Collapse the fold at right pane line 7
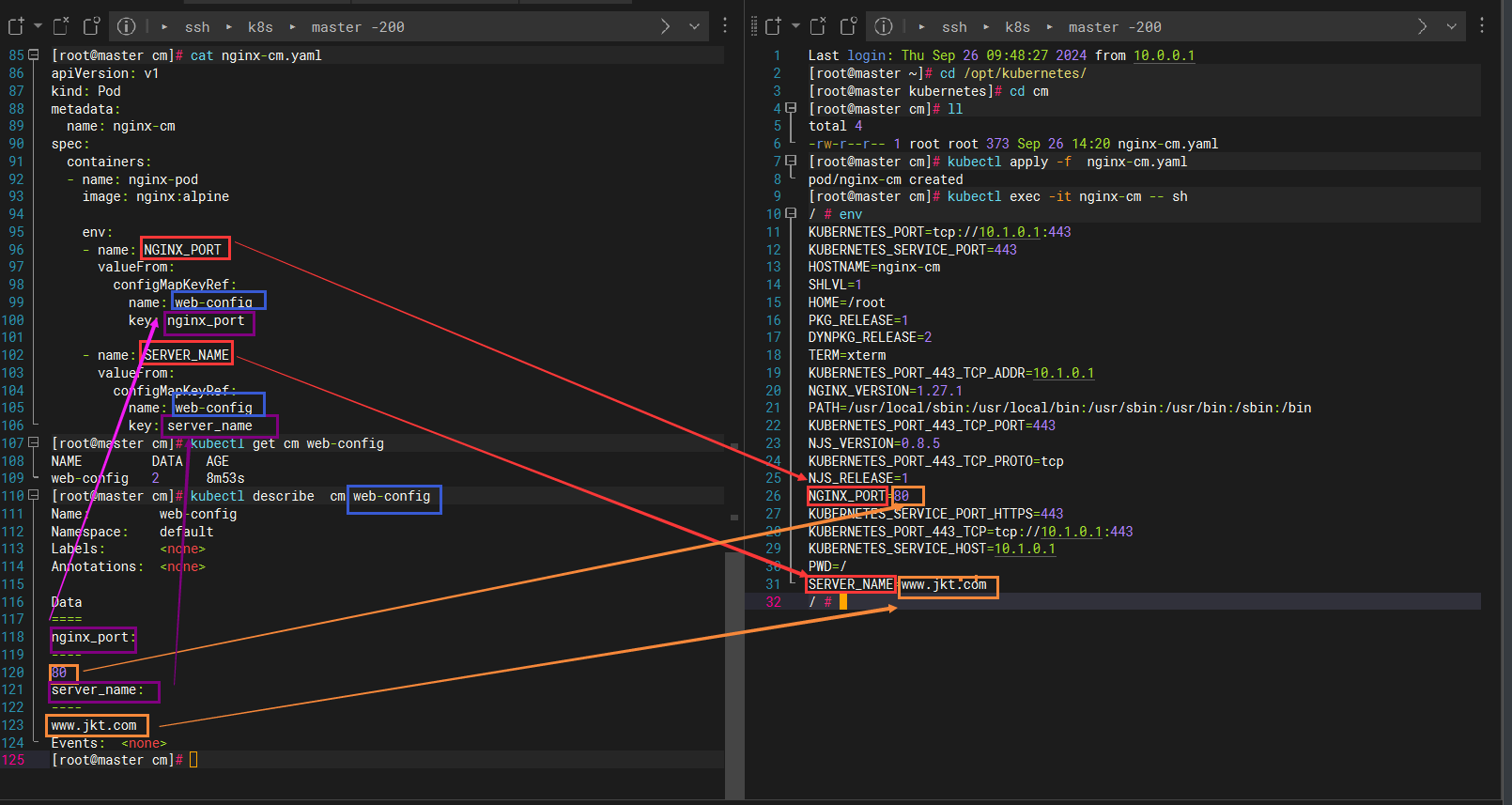The width and height of the screenshot is (1512, 805). tap(791, 162)
